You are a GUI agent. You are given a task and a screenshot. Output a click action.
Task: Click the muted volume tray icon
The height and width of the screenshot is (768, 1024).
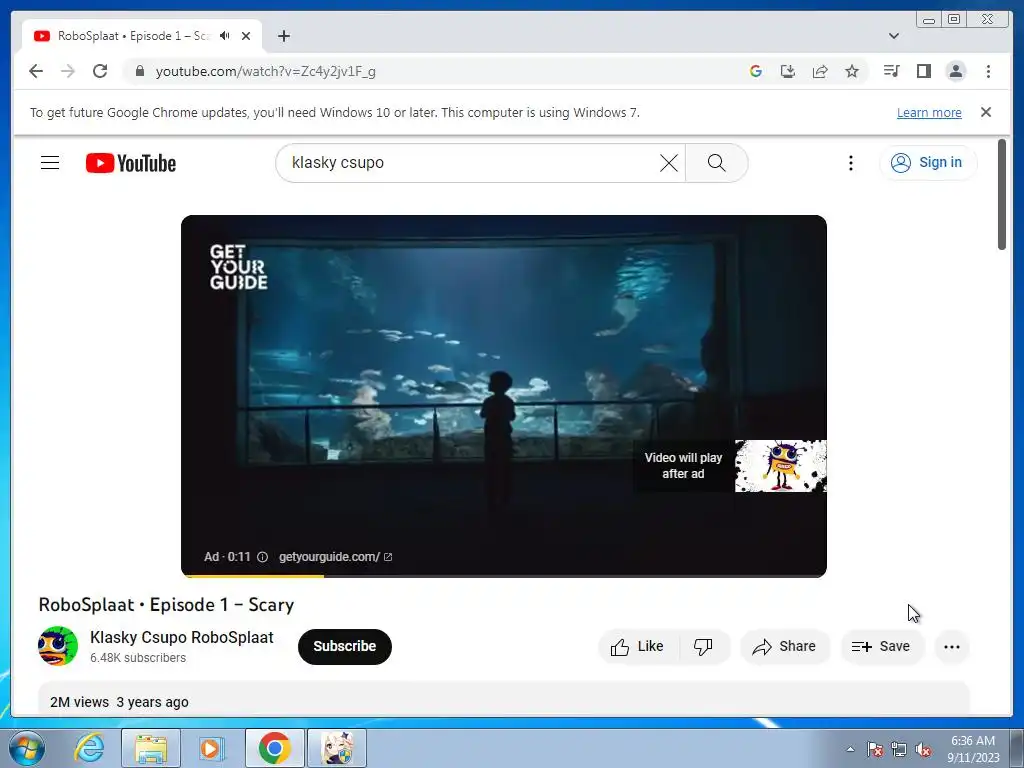pos(923,749)
